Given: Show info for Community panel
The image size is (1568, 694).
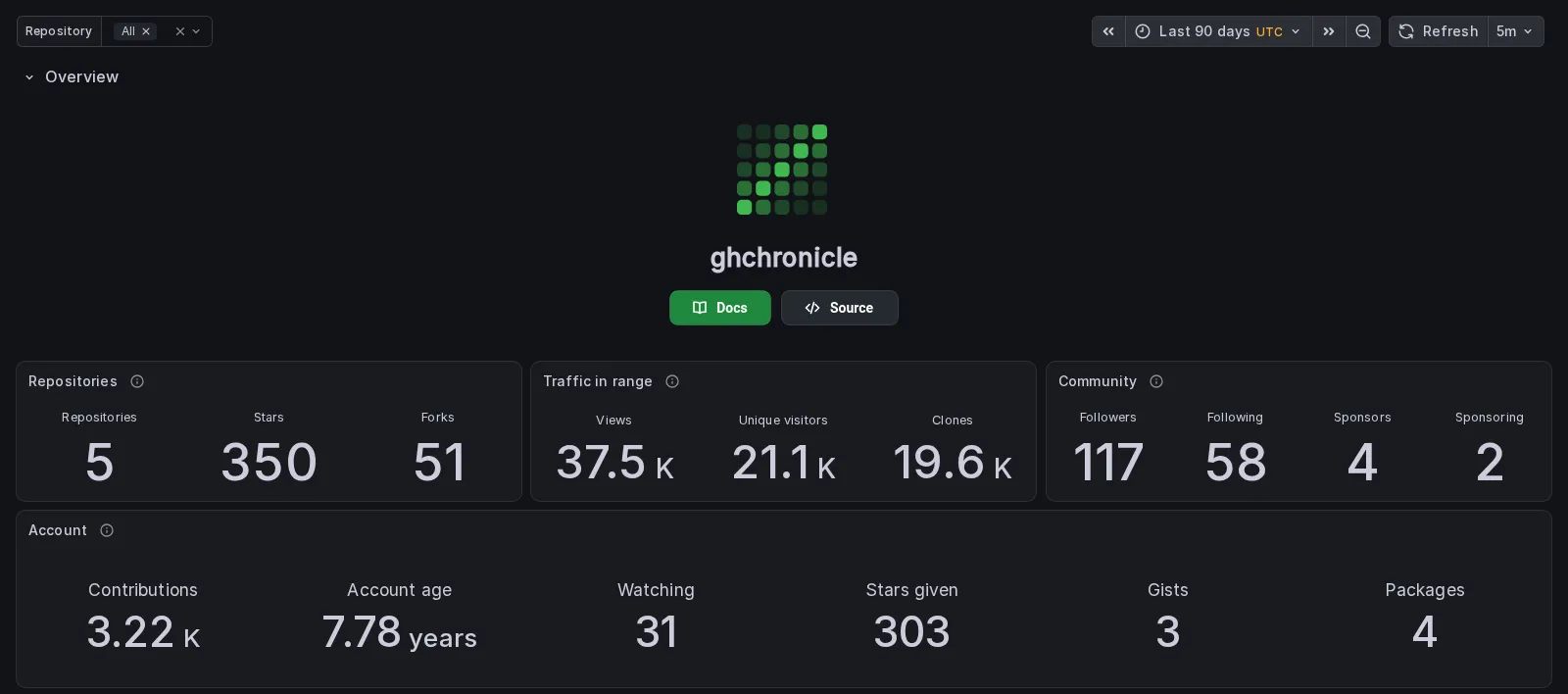Looking at the screenshot, I should (1156, 381).
